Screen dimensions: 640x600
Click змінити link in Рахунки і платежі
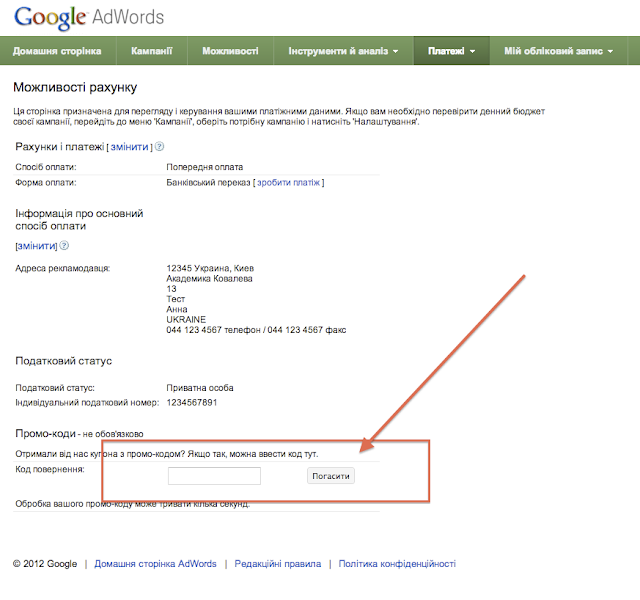129,147
